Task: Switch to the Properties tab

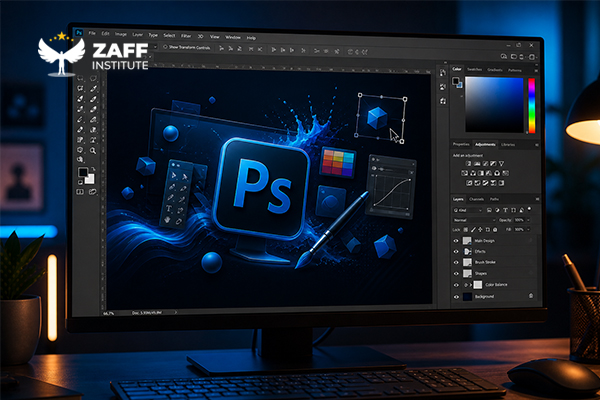Action: tap(461, 144)
